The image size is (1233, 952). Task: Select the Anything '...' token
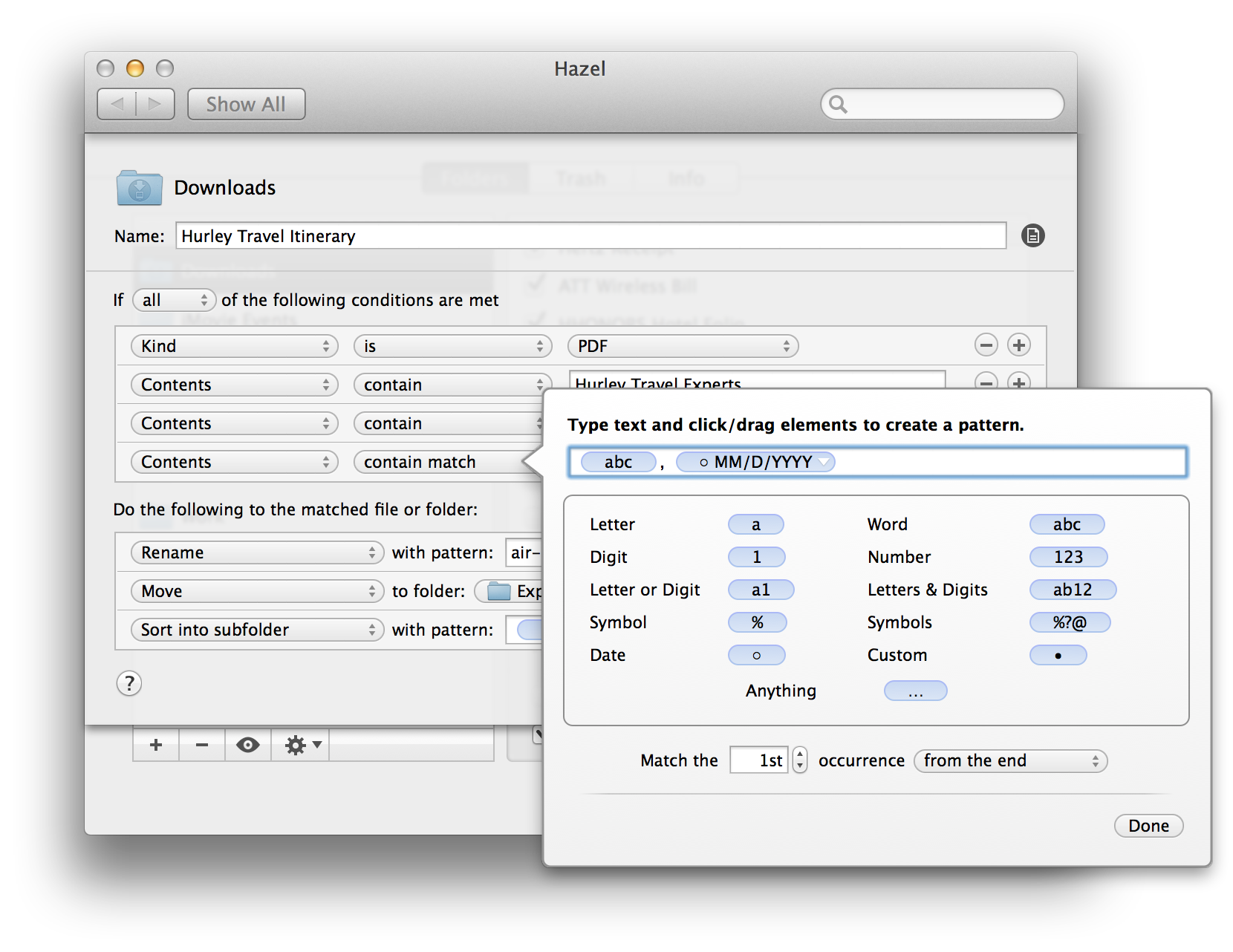pyautogui.click(x=916, y=691)
